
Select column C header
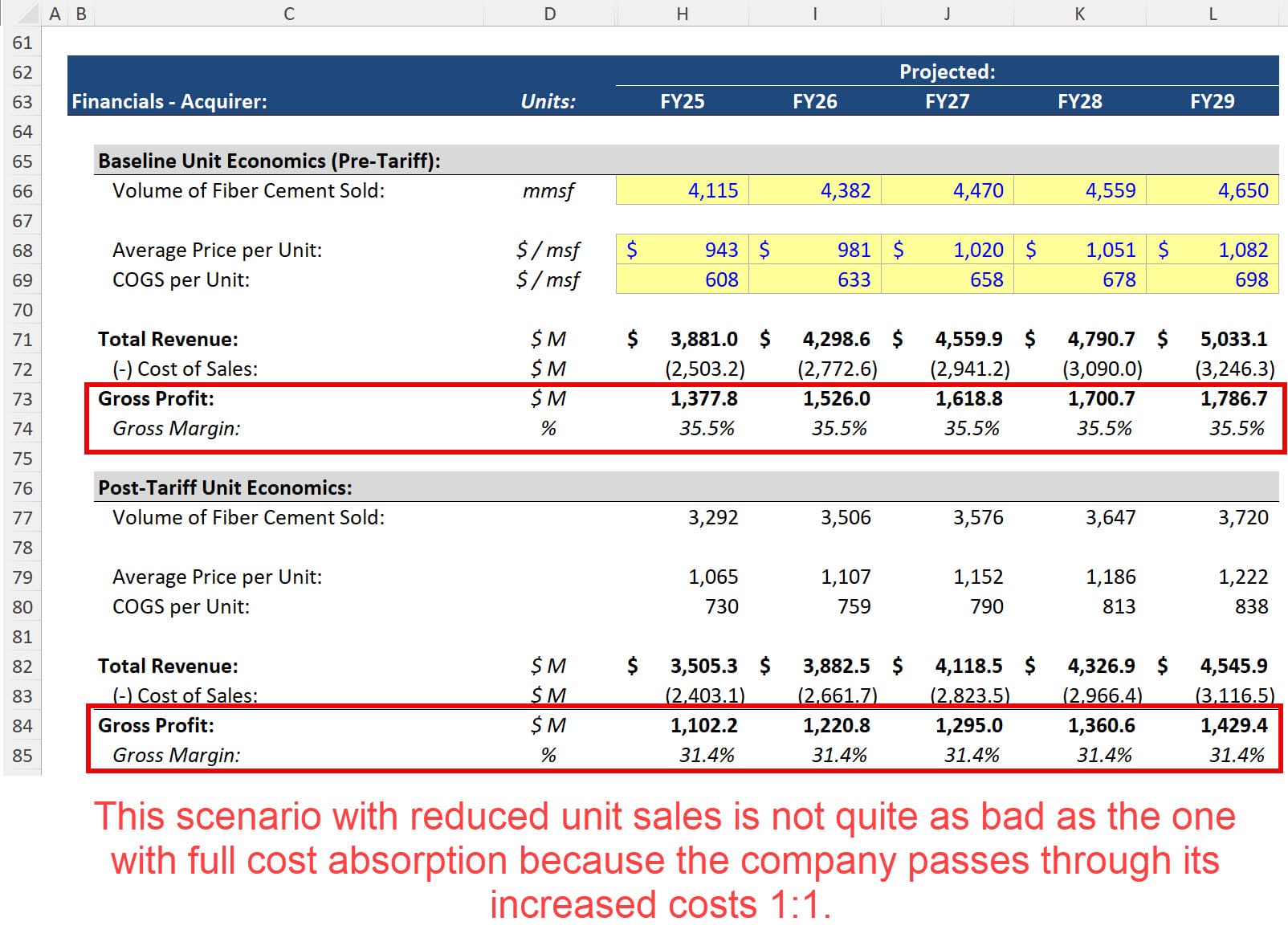[x=288, y=13]
